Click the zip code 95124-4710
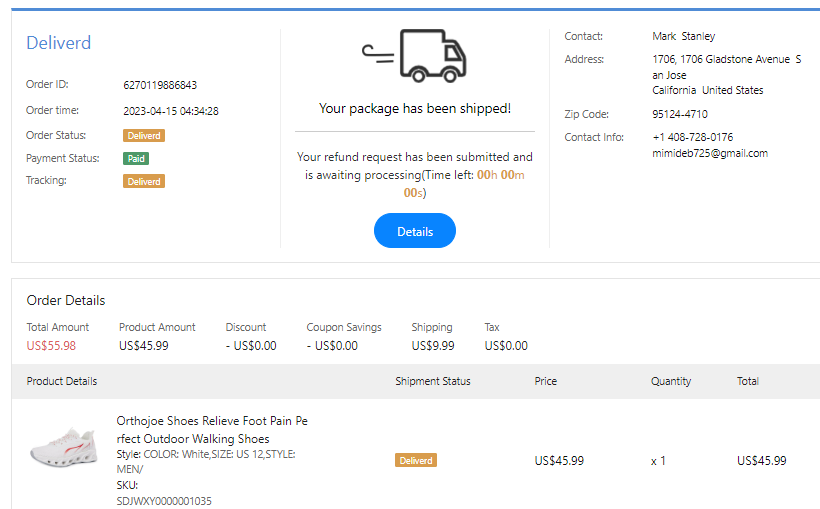Screen dimensions: 820x509 click(680, 114)
